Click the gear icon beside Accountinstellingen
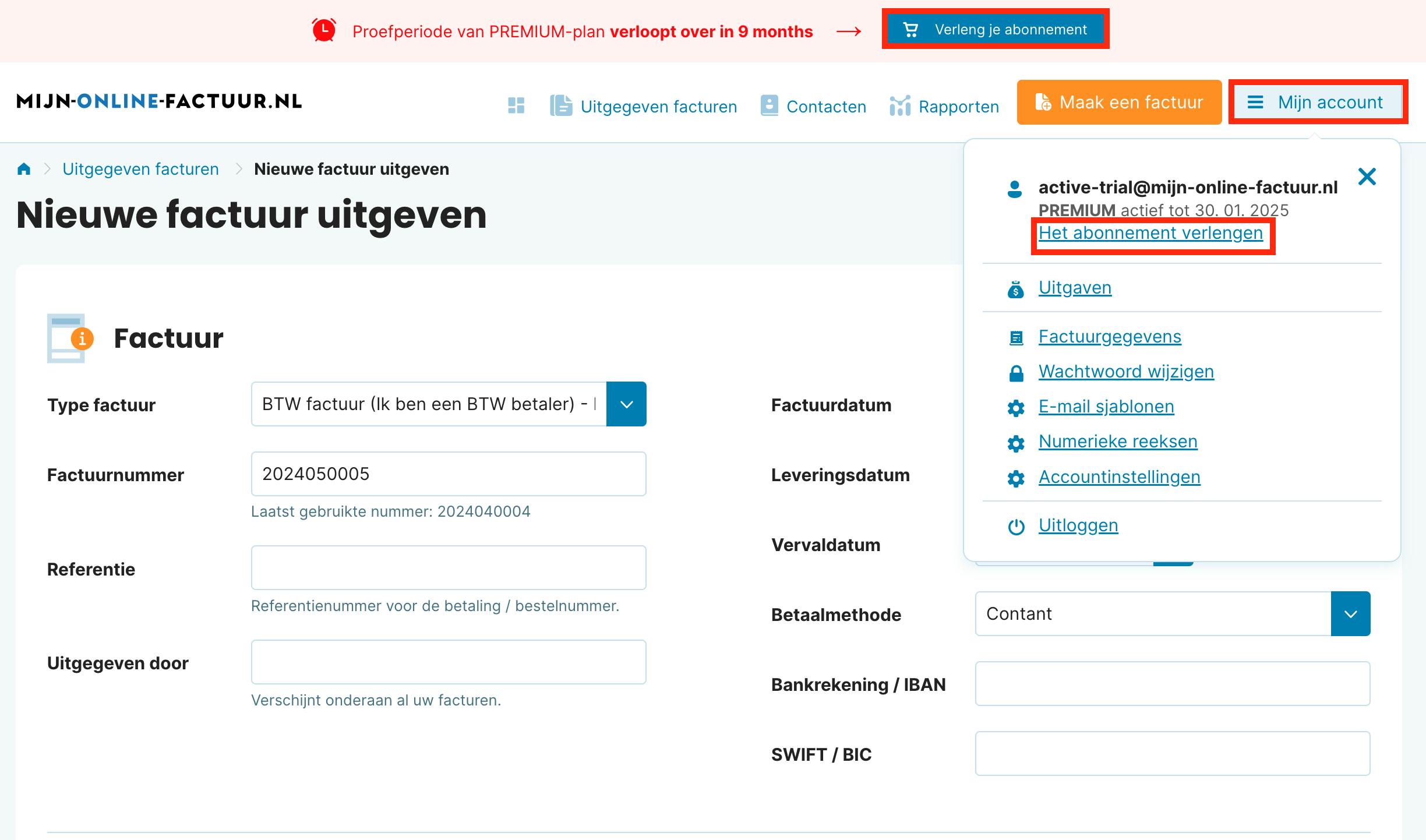The image size is (1426, 840). click(x=1016, y=478)
